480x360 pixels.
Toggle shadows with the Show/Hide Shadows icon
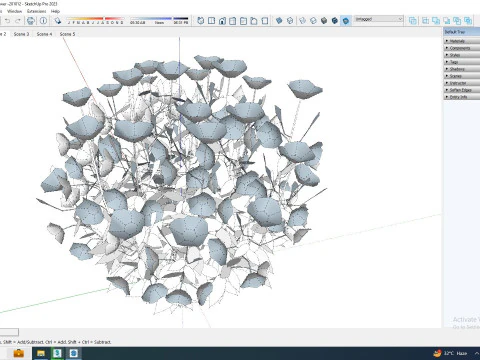58,21
